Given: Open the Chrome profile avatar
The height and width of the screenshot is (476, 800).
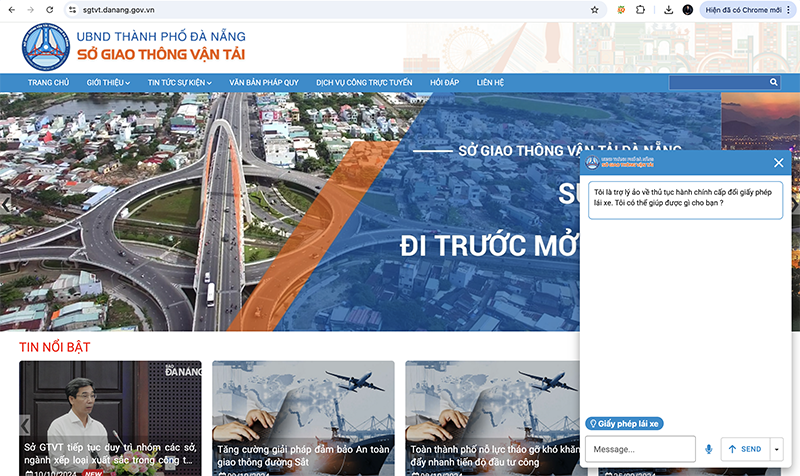Looking at the screenshot, I should (687, 9).
